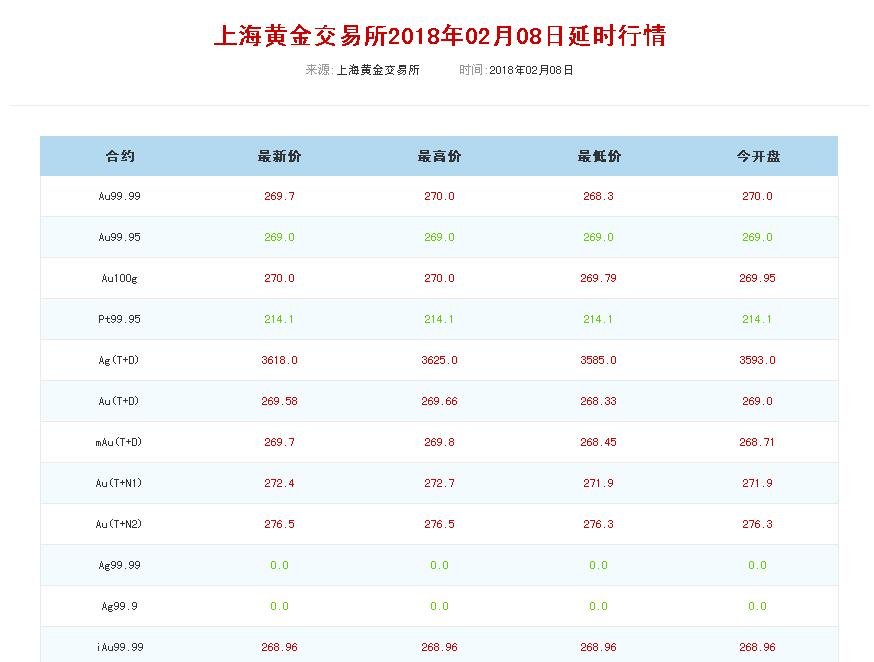Click the Au(T+D) contract label
This screenshot has width=874, height=662.
[x=118, y=401]
